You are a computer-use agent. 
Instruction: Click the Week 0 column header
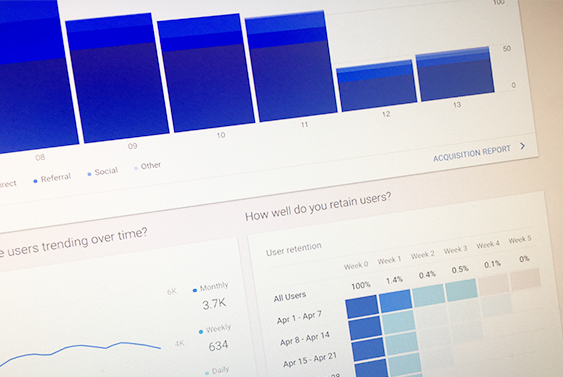point(356,265)
